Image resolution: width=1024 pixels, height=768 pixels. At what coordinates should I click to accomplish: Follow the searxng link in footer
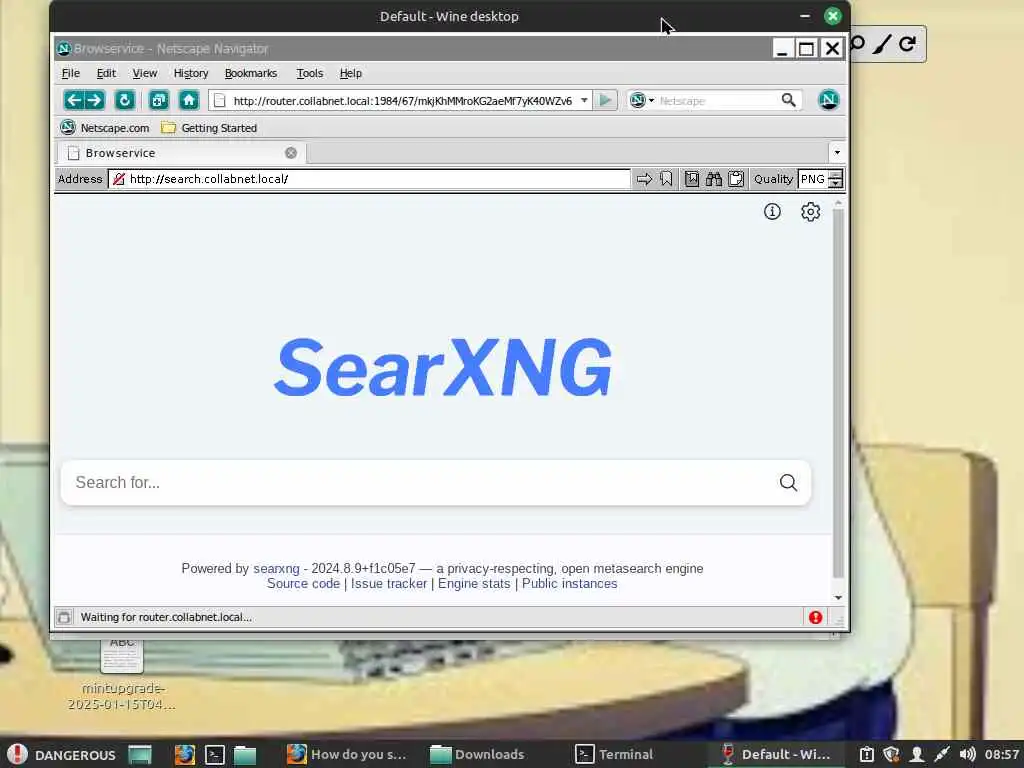(276, 569)
